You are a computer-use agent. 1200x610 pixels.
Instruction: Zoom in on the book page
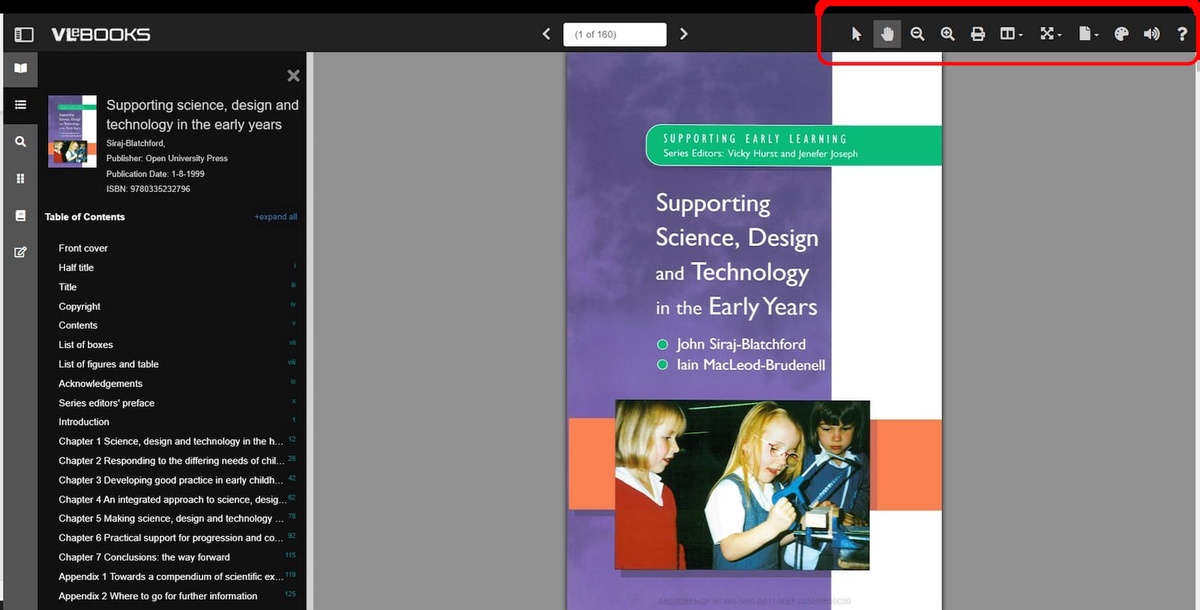coord(947,33)
